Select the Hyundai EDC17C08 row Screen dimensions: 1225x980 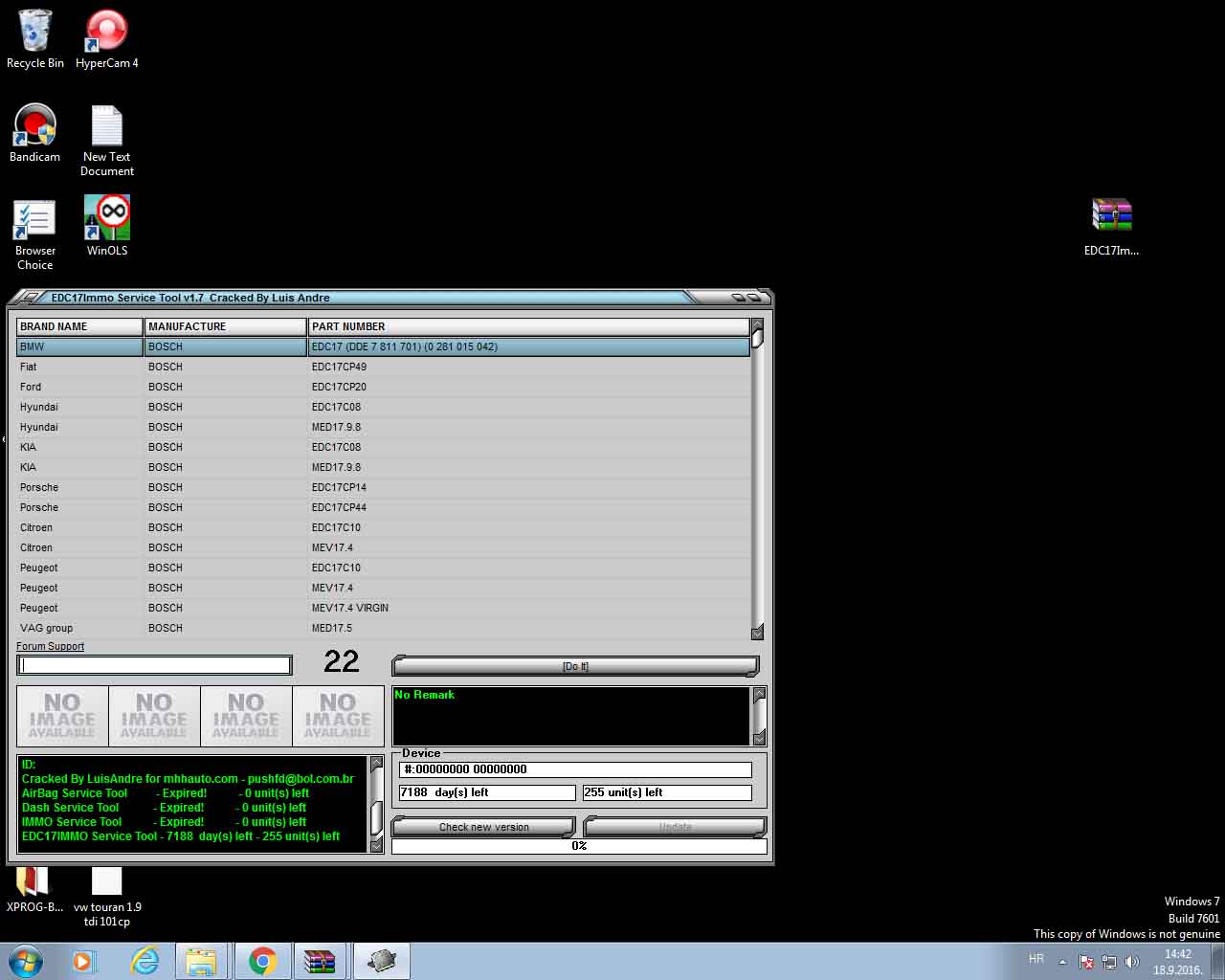click(383, 407)
